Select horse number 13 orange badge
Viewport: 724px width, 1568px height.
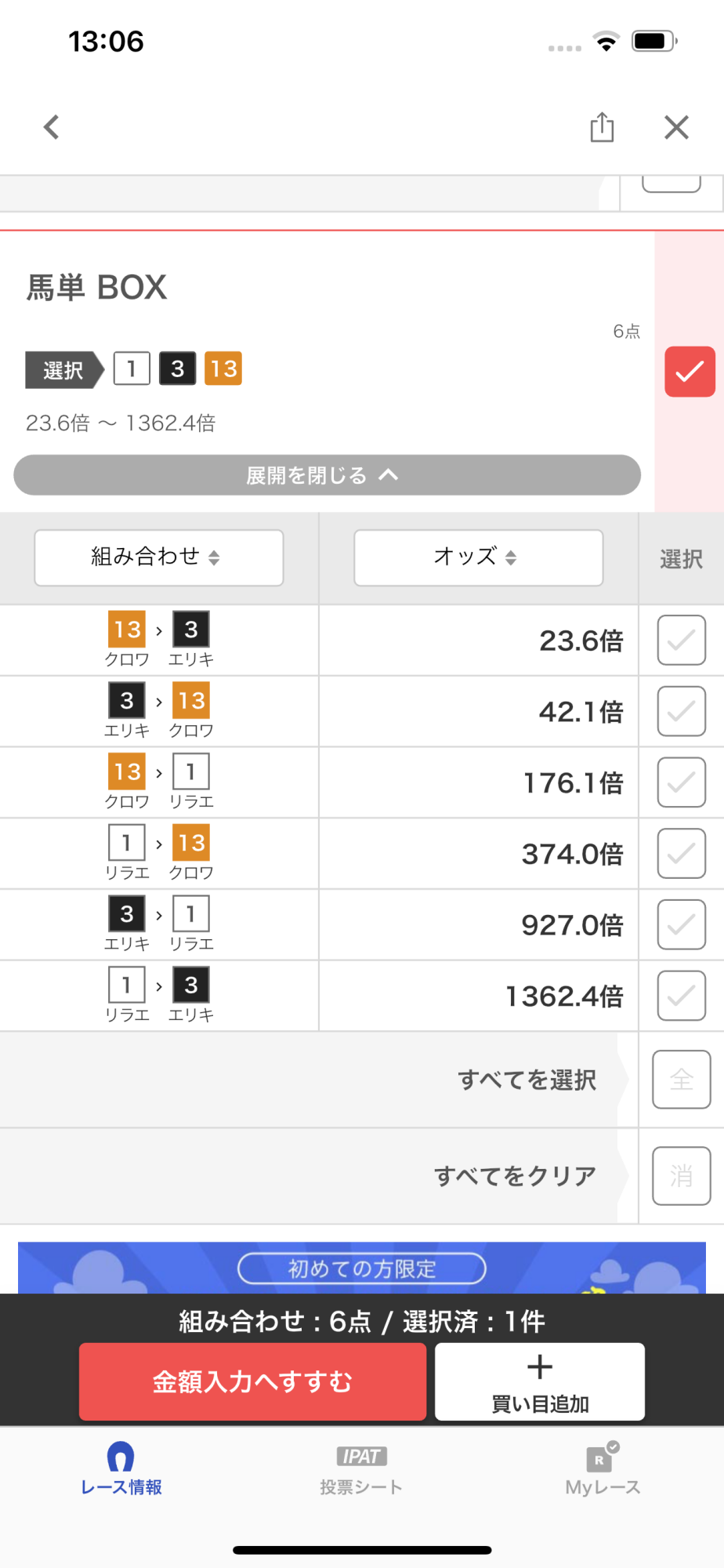[x=223, y=368]
